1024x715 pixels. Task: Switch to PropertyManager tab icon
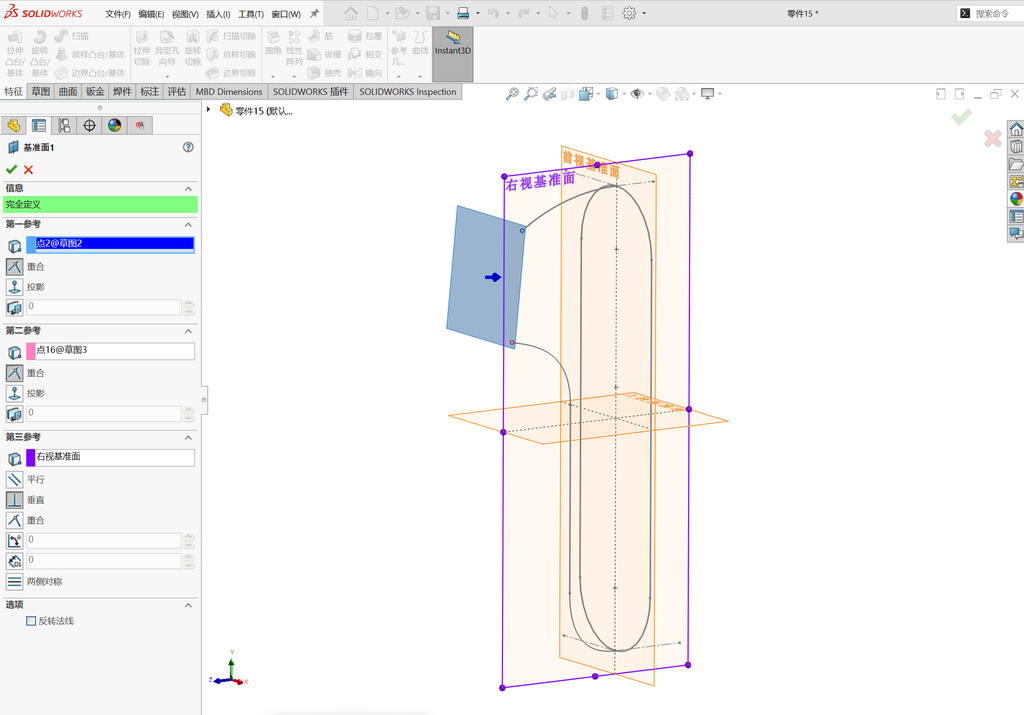(39, 125)
